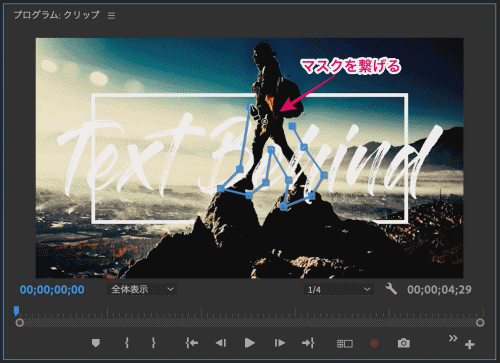Click the red record button
This screenshot has width=500, height=363.
click(374, 343)
